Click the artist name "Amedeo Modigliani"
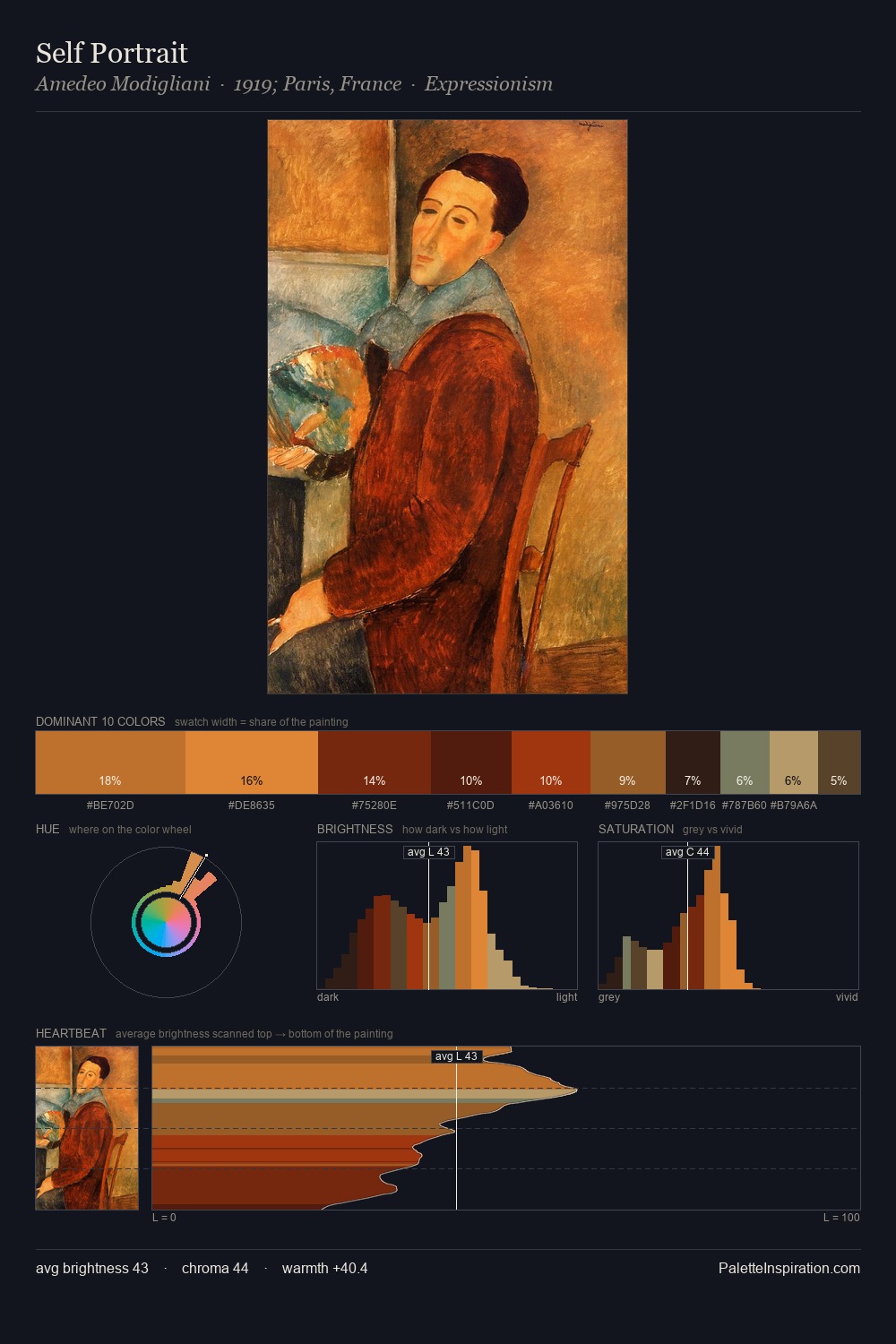Viewport: 896px width, 1344px height. point(123,84)
